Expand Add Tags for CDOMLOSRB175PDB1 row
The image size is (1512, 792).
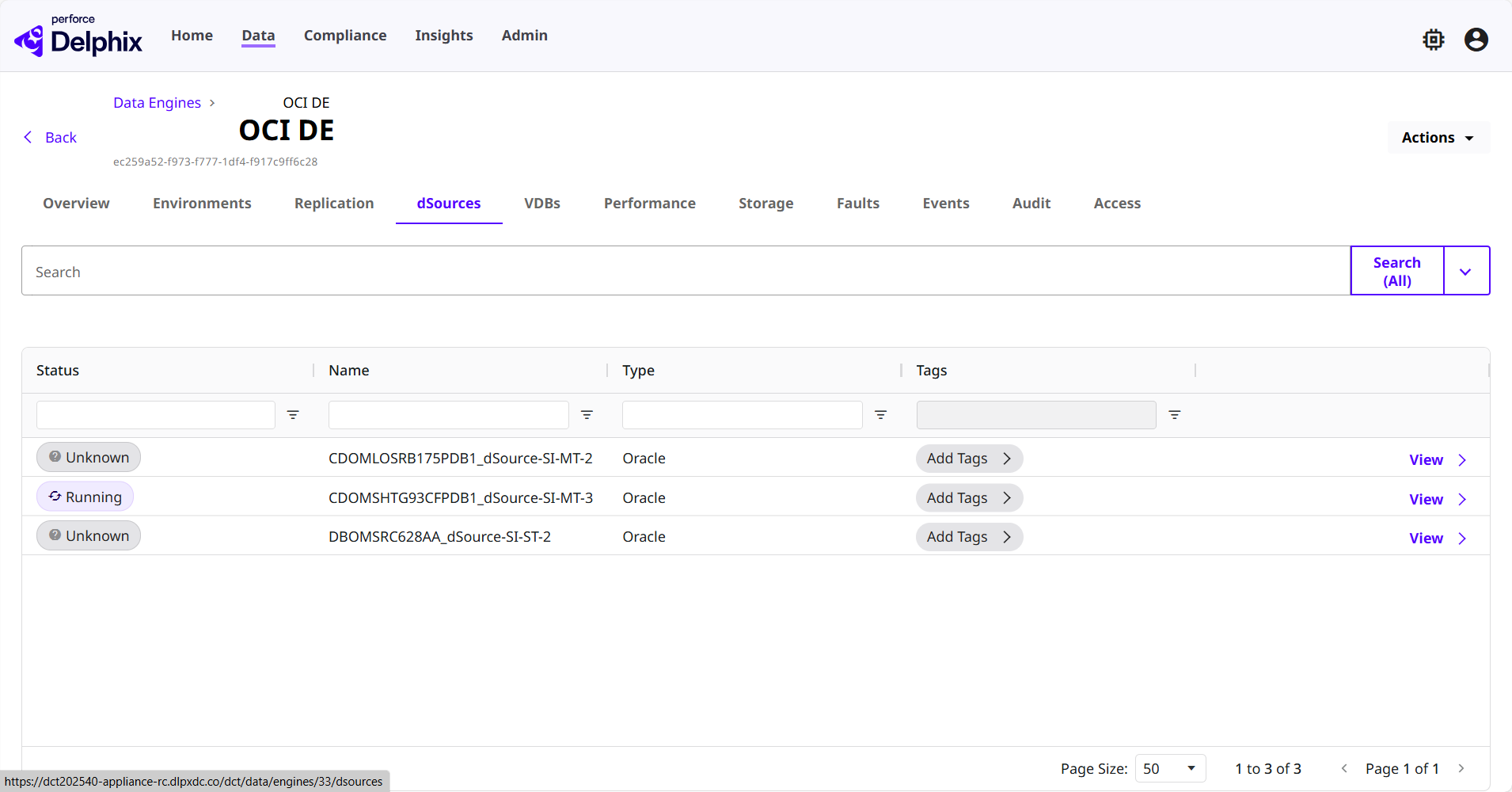[x=969, y=459]
